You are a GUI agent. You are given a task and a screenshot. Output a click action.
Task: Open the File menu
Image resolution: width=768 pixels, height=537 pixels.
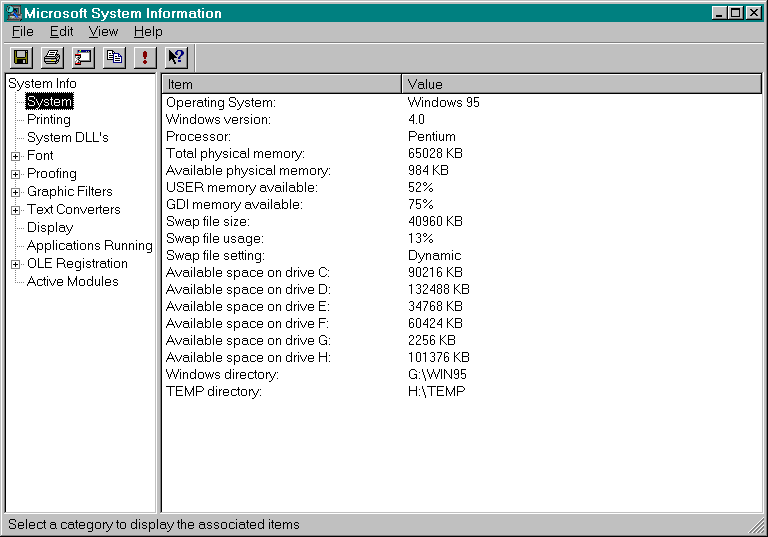tap(23, 32)
